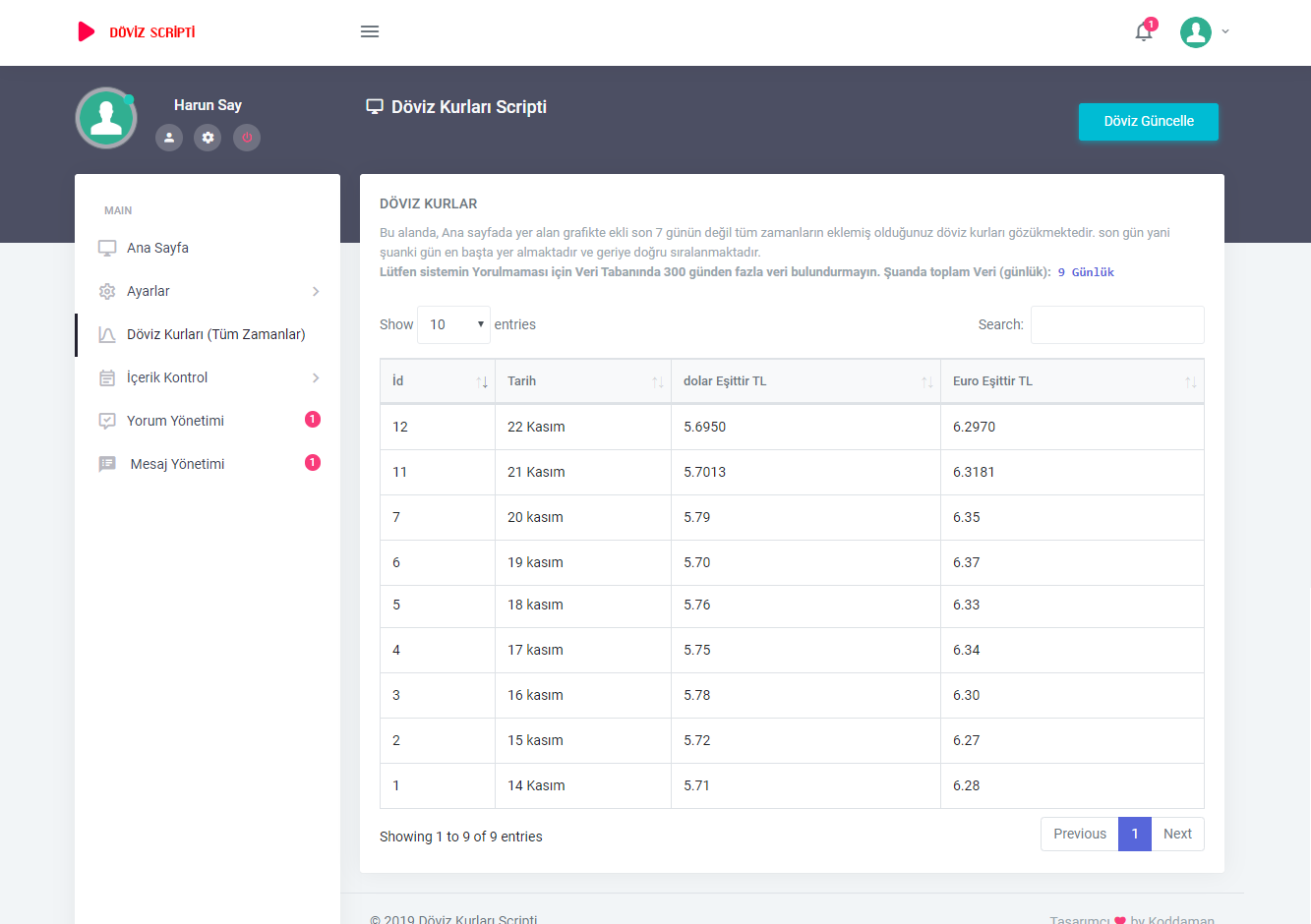Click the Harun Say username
This screenshot has width=1311, height=924.
point(208,105)
